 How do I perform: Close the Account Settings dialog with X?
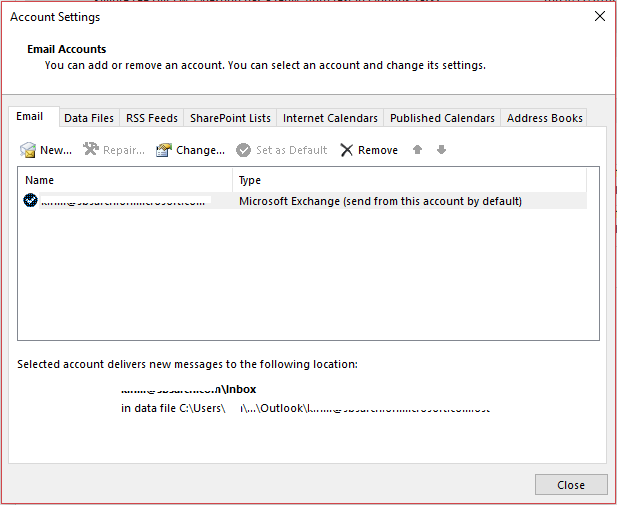(600, 16)
